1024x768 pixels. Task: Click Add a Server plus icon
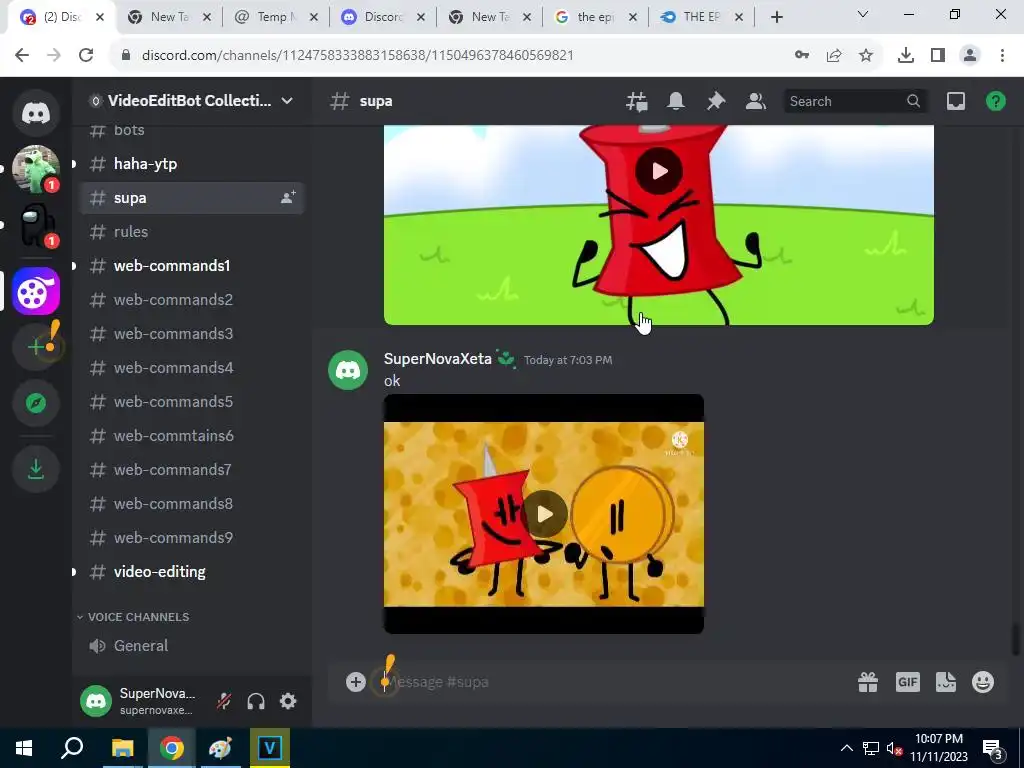click(x=36, y=347)
